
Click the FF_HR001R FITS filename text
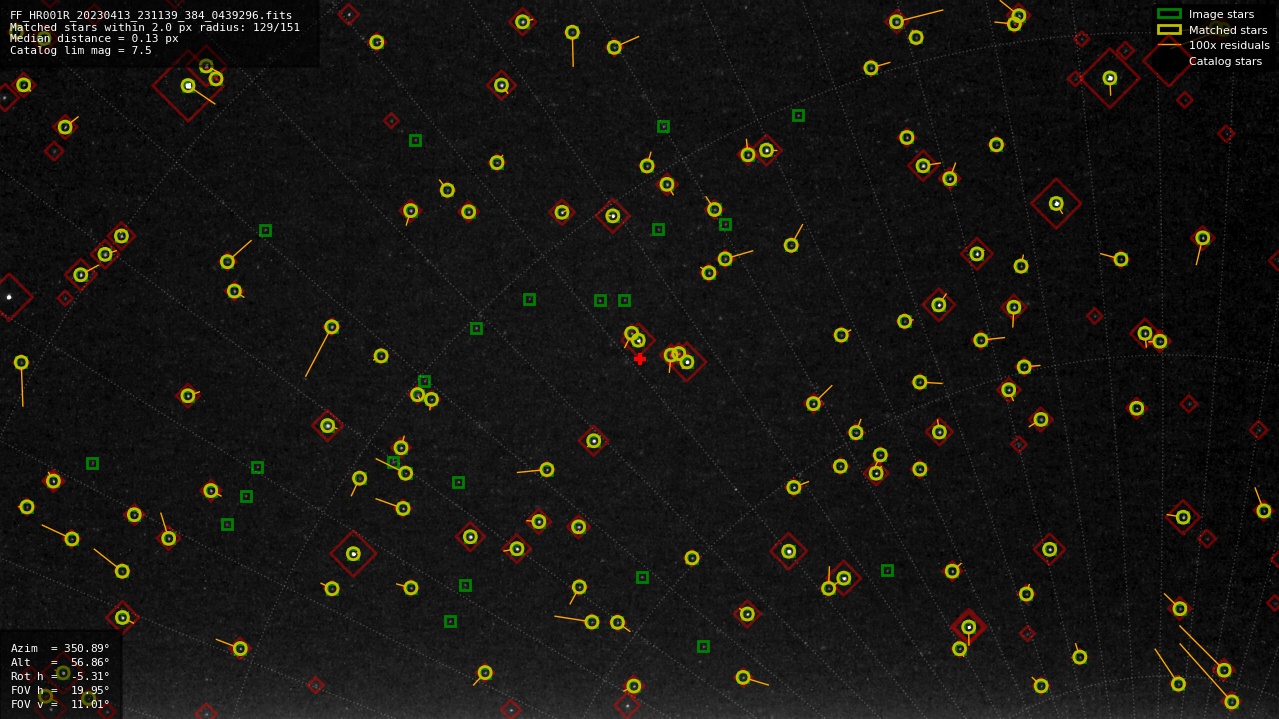tap(151, 15)
